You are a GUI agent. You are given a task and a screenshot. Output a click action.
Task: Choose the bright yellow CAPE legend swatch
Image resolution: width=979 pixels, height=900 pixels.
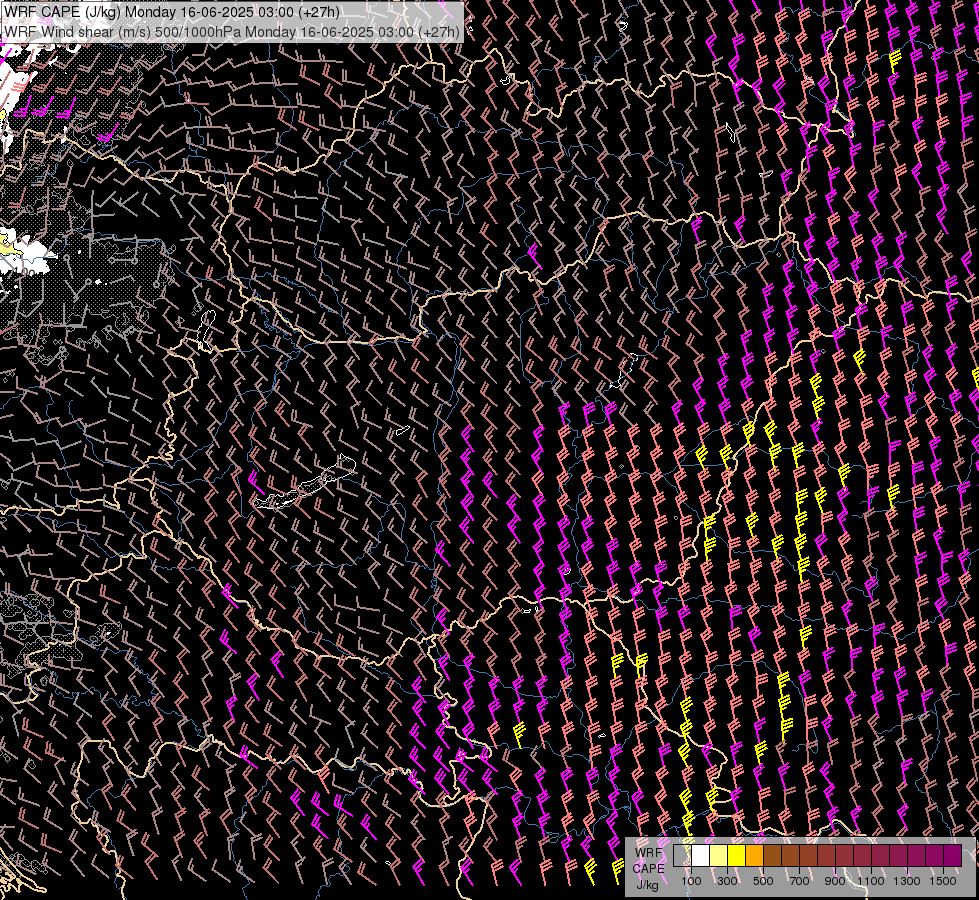737,855
